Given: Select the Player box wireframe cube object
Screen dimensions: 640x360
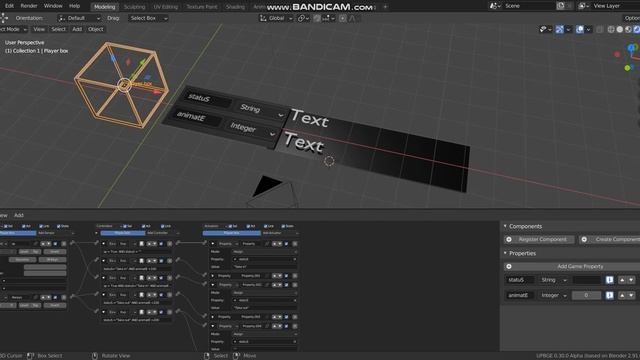Looking at the screenshot, I should [x=122, y=85].
